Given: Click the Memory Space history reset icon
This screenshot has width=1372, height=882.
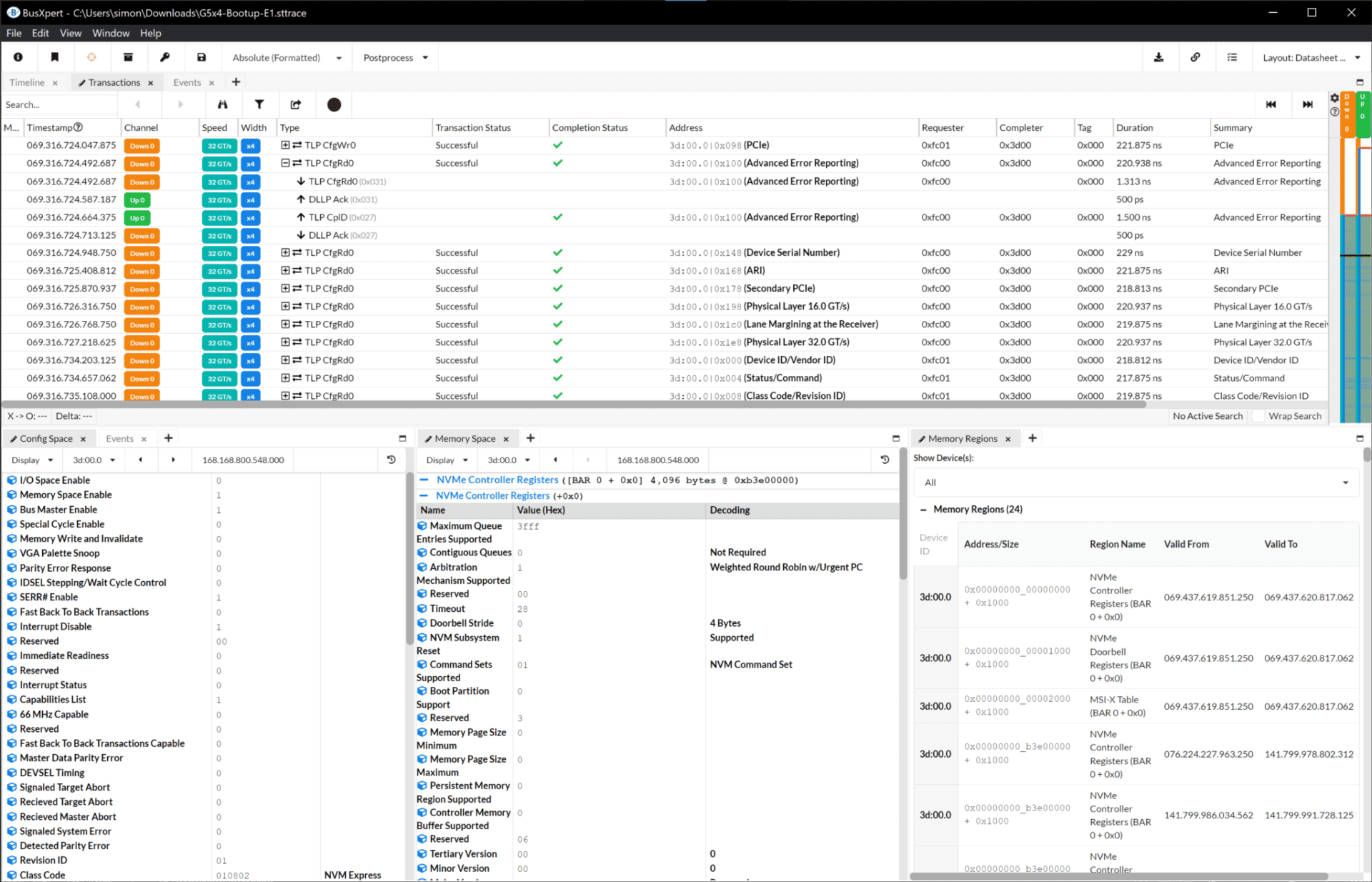Looking at the screenshot, I should [885, 460].
